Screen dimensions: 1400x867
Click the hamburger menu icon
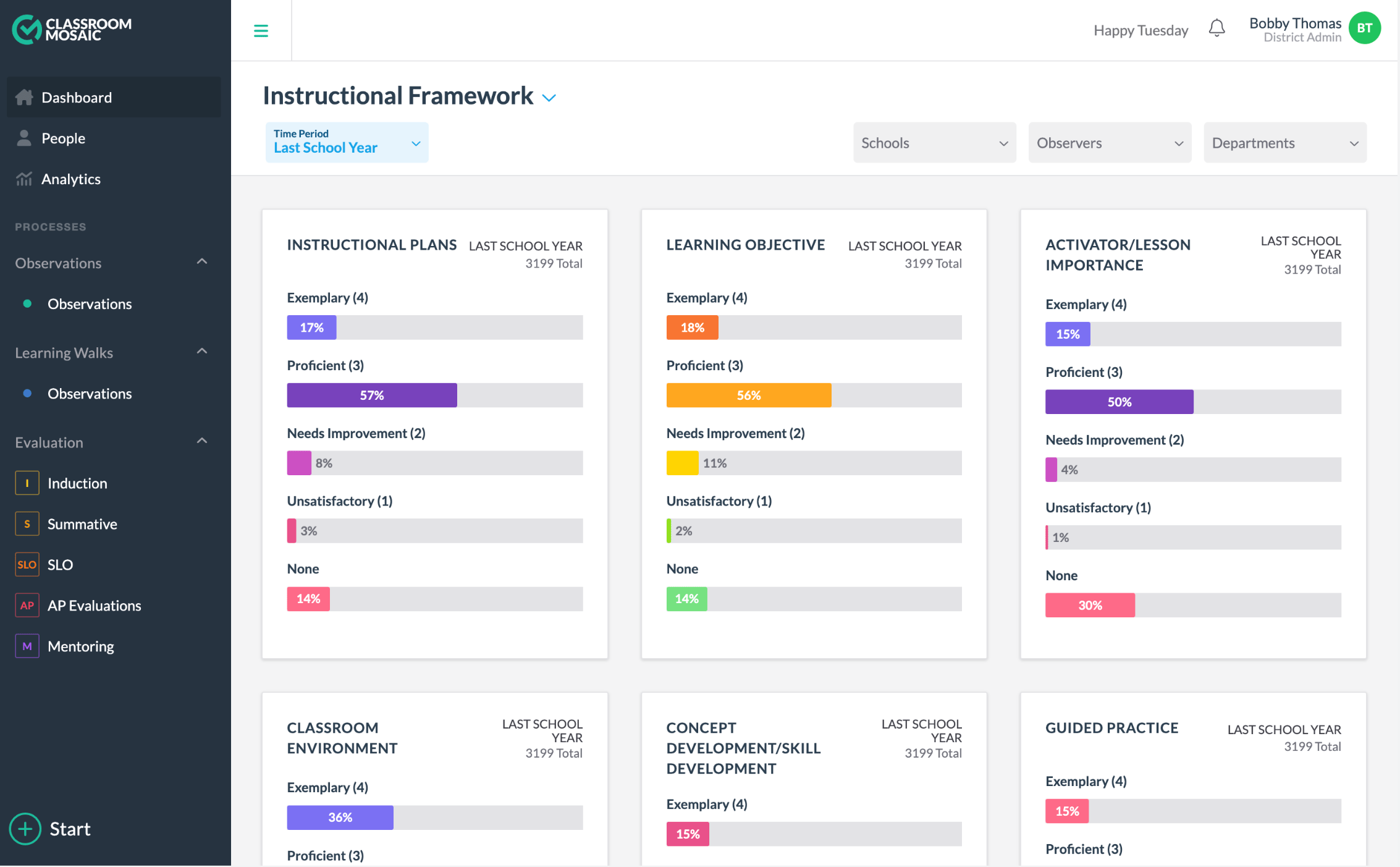click(261, 30)
